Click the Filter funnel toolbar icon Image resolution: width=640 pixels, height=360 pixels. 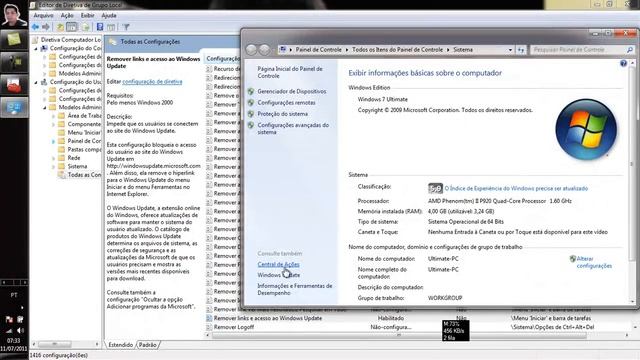(x=126, y=27)
